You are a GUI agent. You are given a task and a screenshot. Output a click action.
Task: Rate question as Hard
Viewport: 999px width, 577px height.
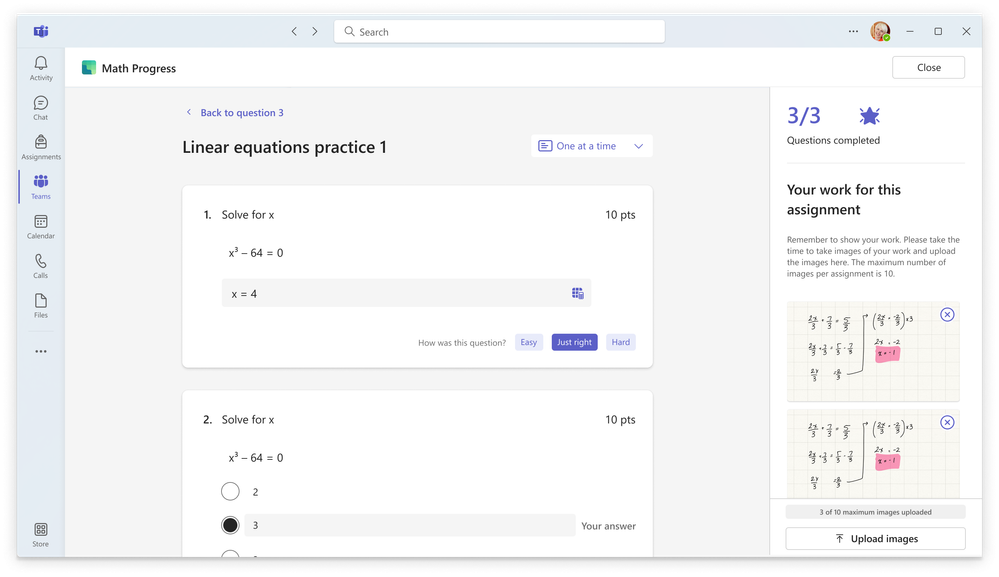pos(620,342)
